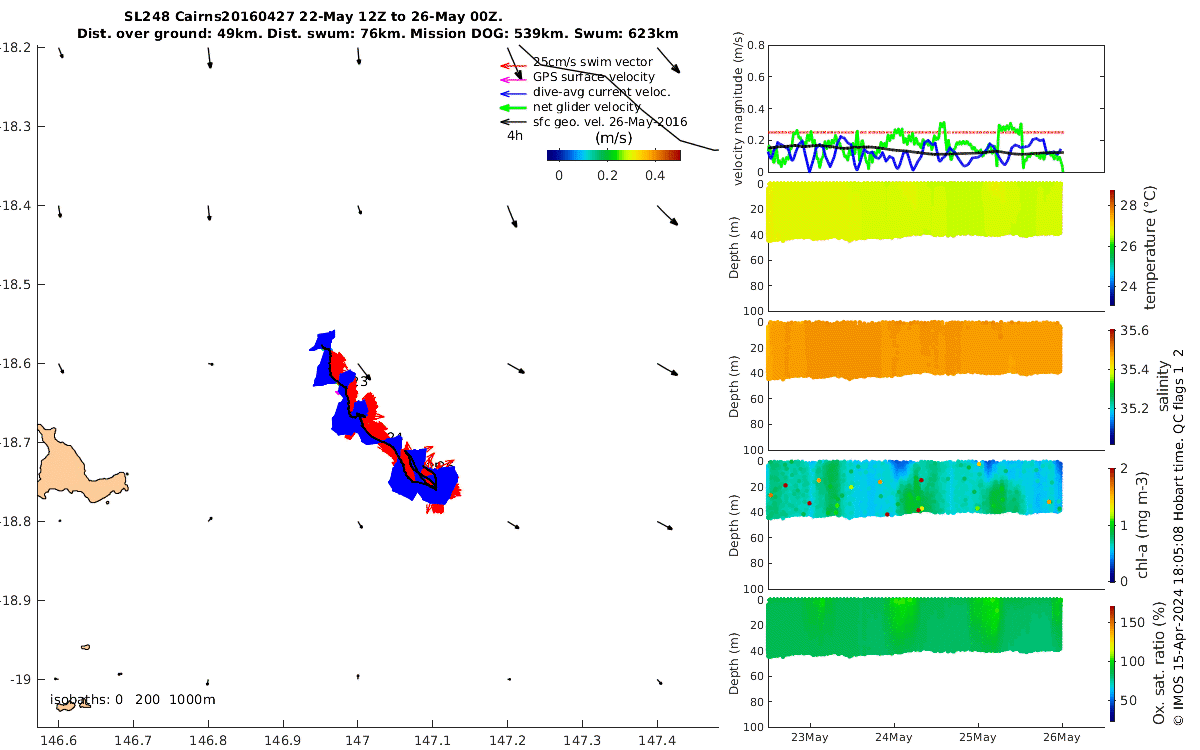Click the chl-a depth section panel
The width and height of the screenshot is (1200, 750).
(x=935, y=524)
